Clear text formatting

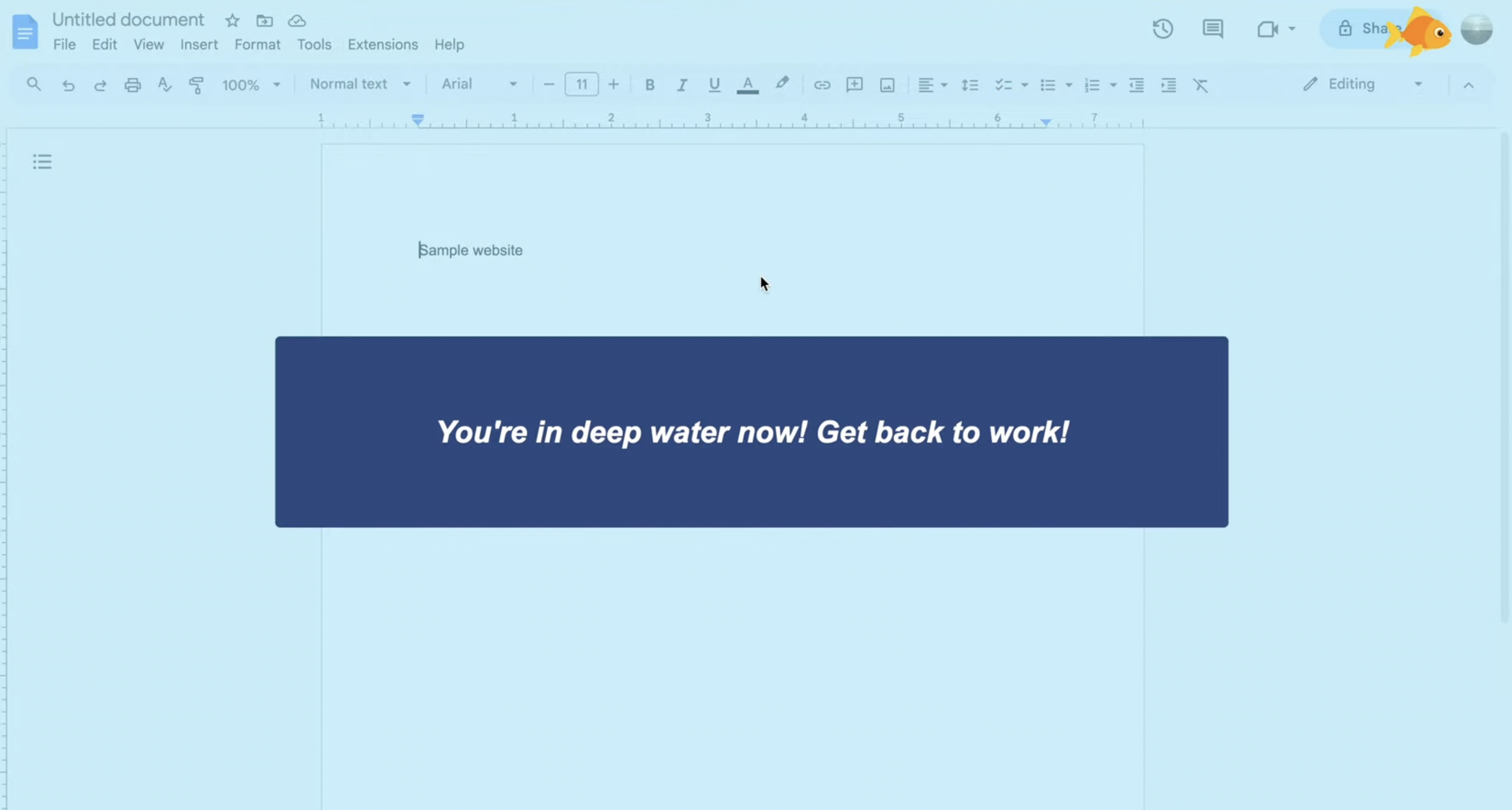coord(1200,85)
